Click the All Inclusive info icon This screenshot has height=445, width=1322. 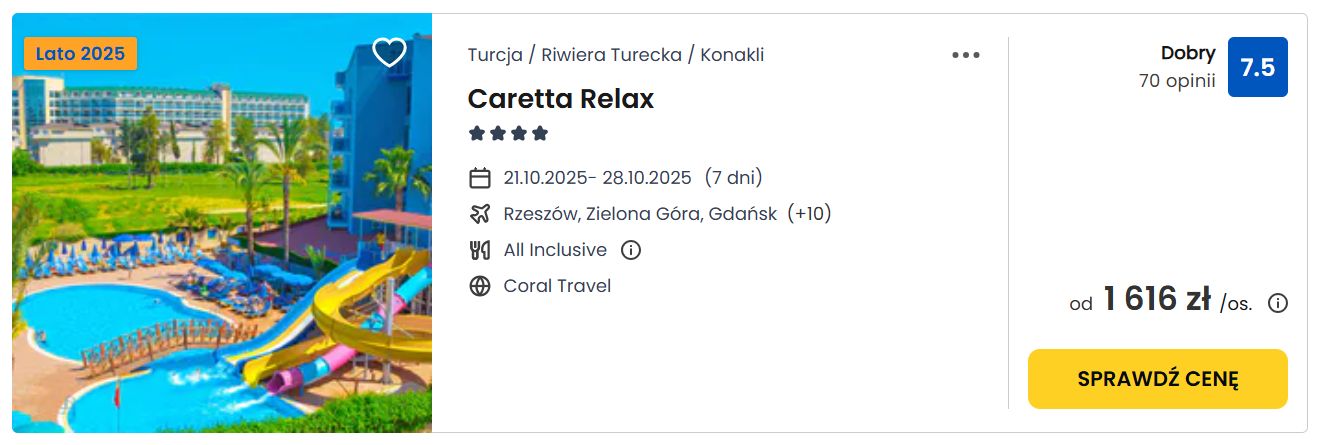coord(631,250)
